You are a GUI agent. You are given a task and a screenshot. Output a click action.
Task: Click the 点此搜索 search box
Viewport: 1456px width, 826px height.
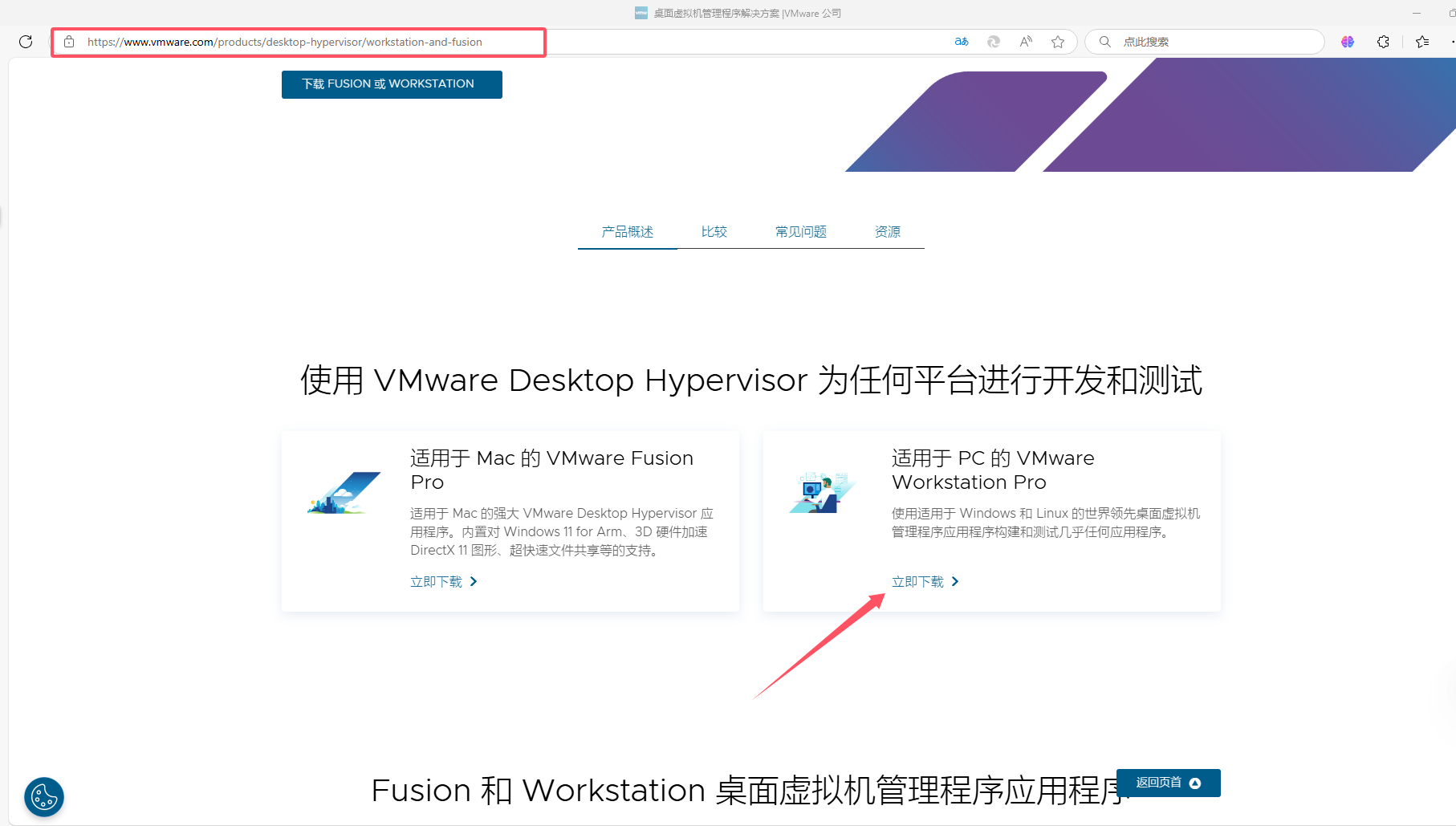[x=1204, y=42]
